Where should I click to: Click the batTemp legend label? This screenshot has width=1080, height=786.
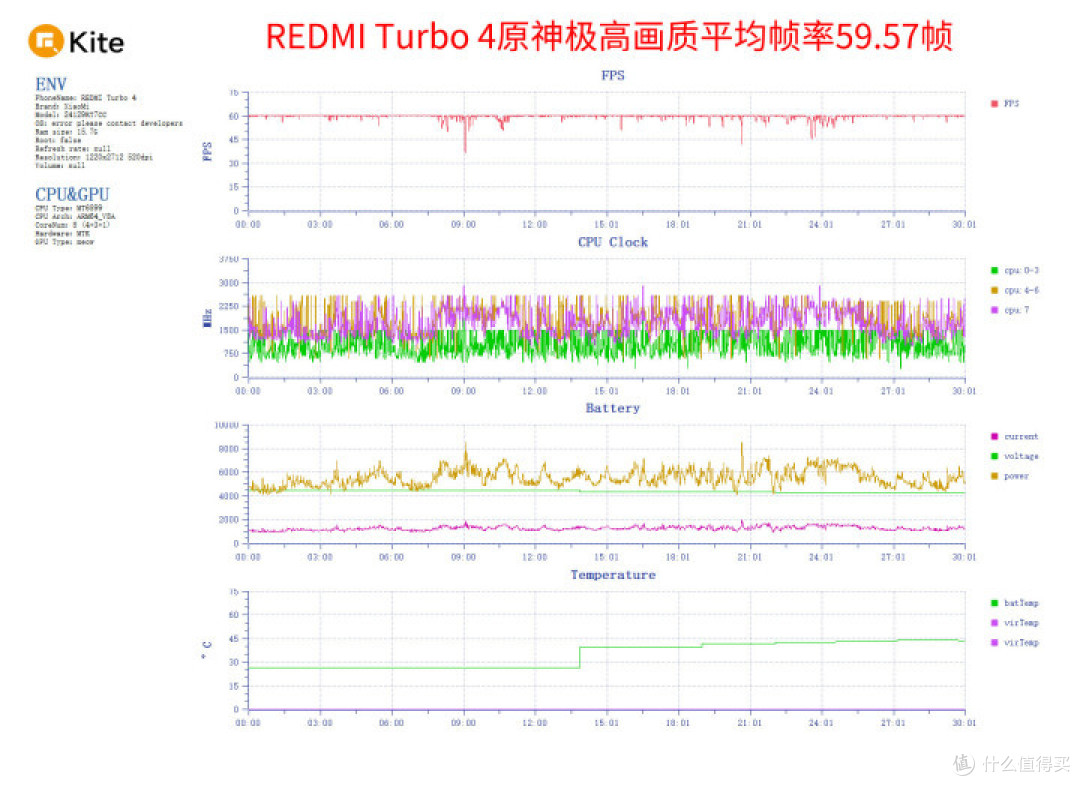(x=1021, y=603)
